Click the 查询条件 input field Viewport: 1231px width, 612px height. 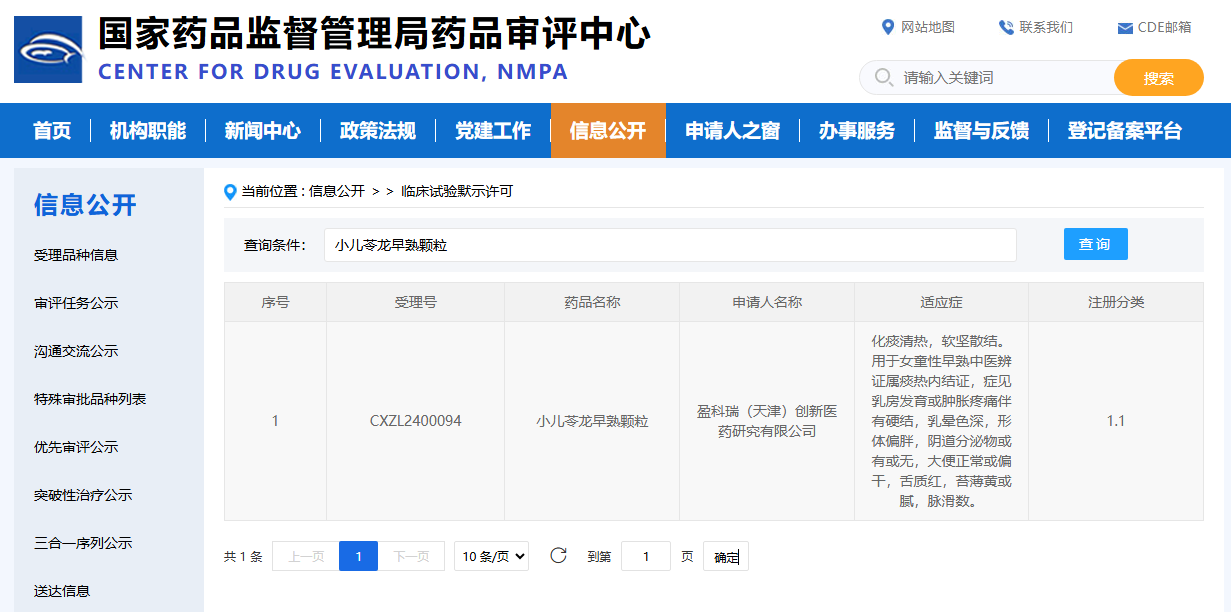(x=670, y=245)
